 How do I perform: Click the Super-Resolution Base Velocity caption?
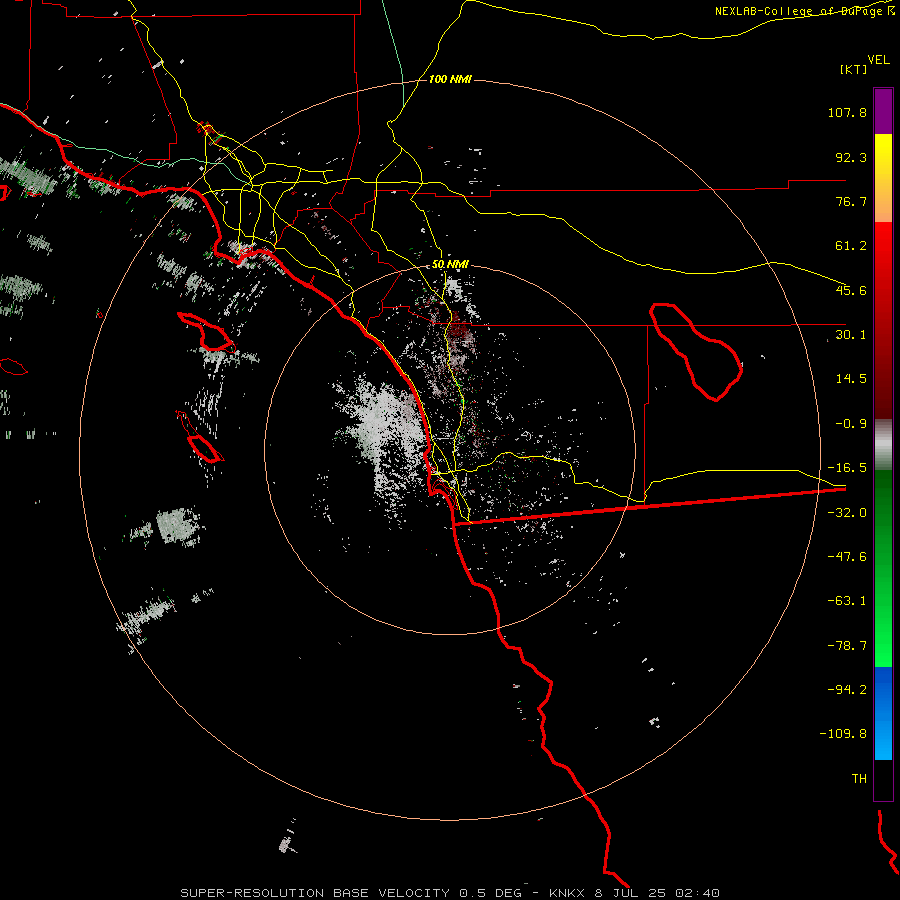[449, 893]
